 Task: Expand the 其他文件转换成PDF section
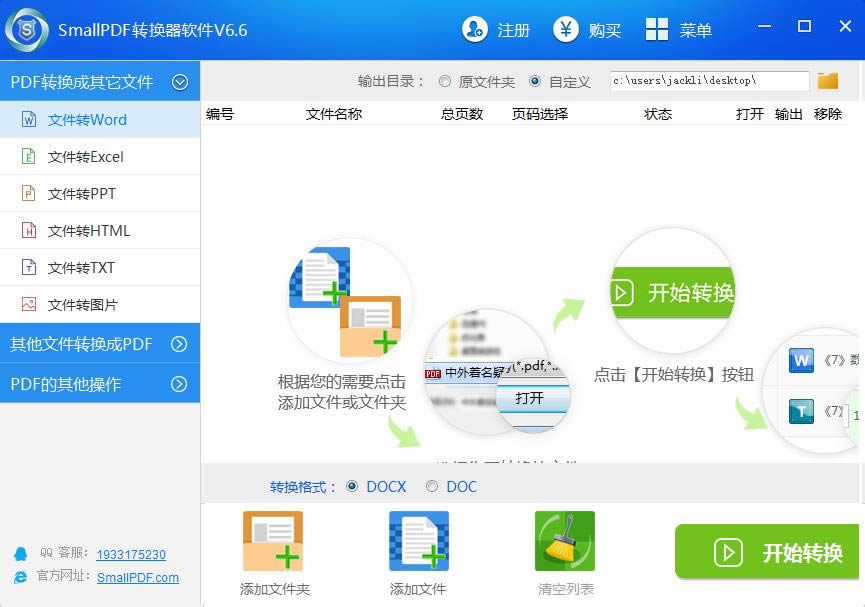[x=179, y=344]
